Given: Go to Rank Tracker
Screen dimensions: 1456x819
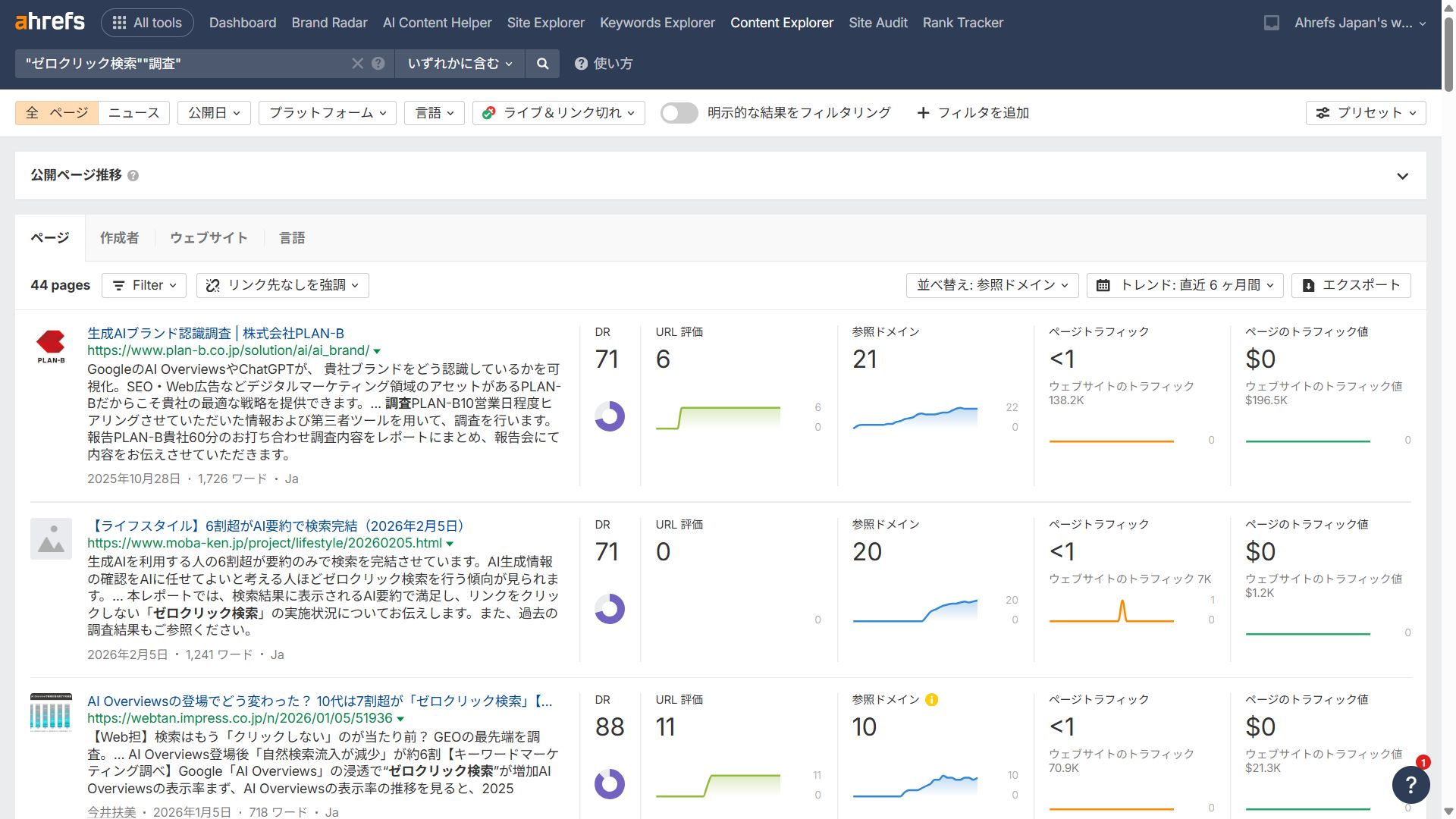Looking at the screenshot, I should pyautogui.click(x=963, y=23).
